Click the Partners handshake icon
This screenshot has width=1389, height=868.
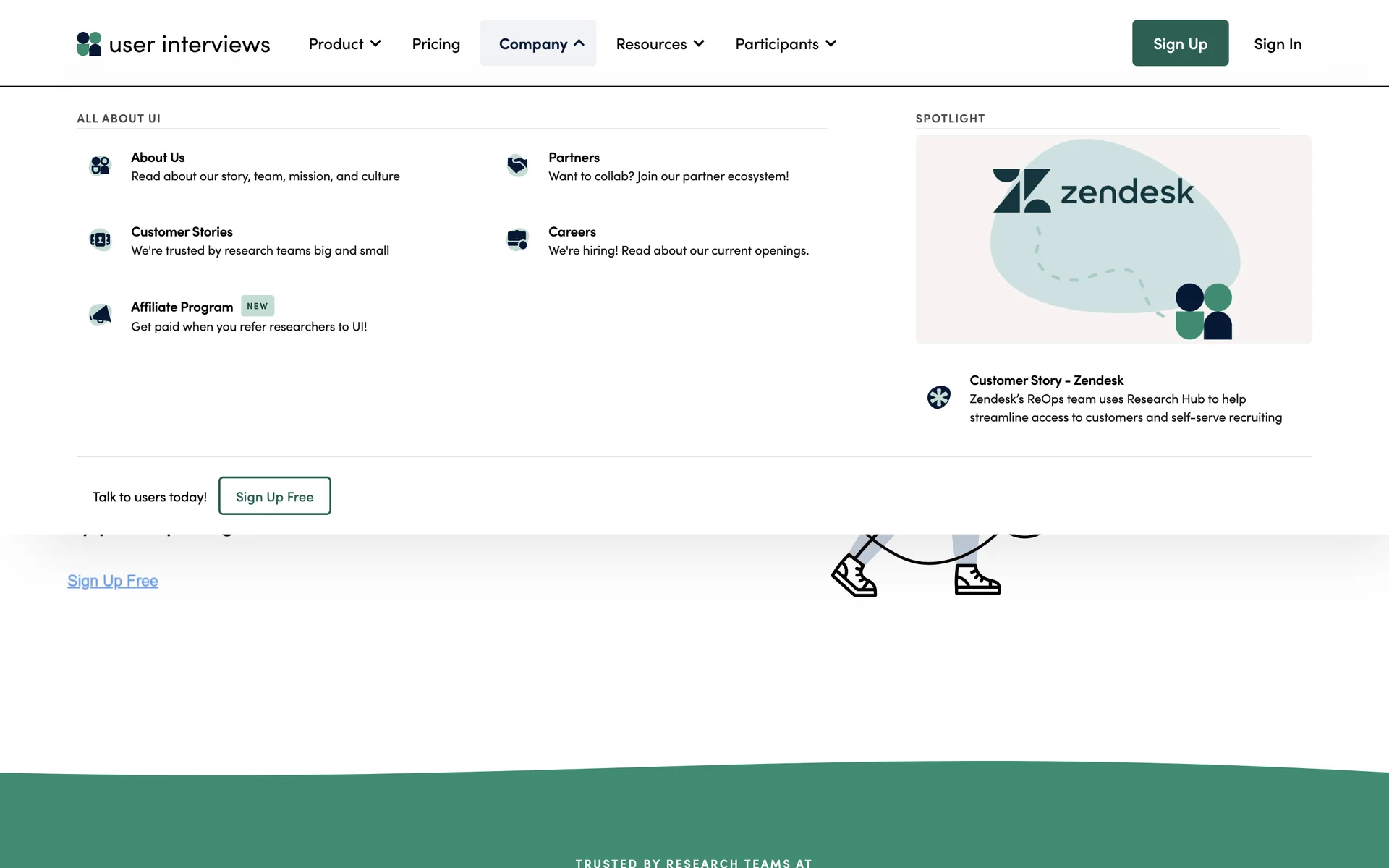pos(517,166)
